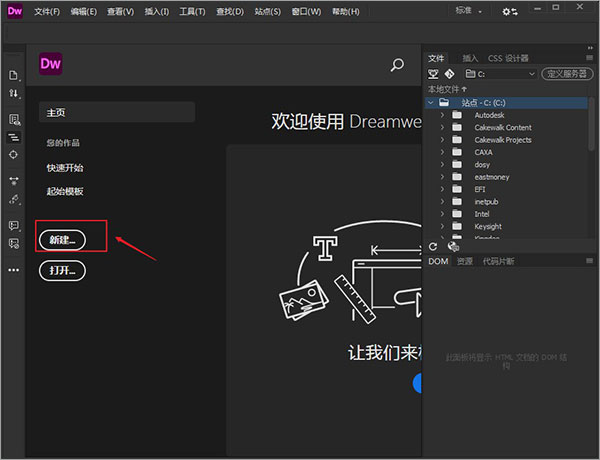Select the Keysight folder row
This screenshot has height=460, width=600.
coord(507,226)
